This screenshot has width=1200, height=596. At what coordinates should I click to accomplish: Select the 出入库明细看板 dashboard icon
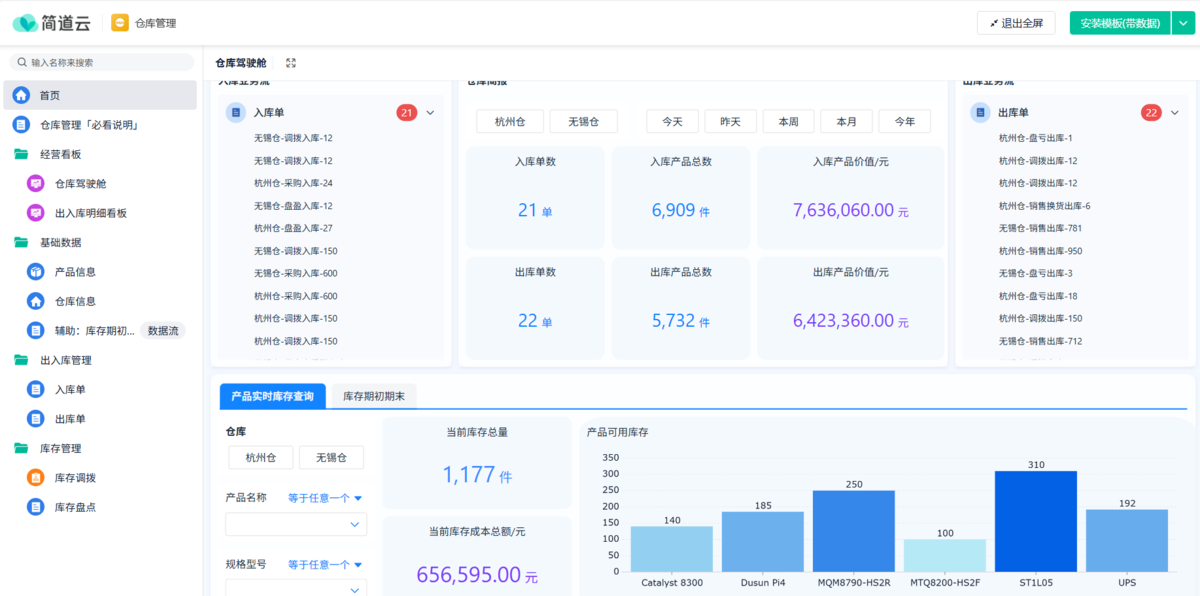(35, 213)
